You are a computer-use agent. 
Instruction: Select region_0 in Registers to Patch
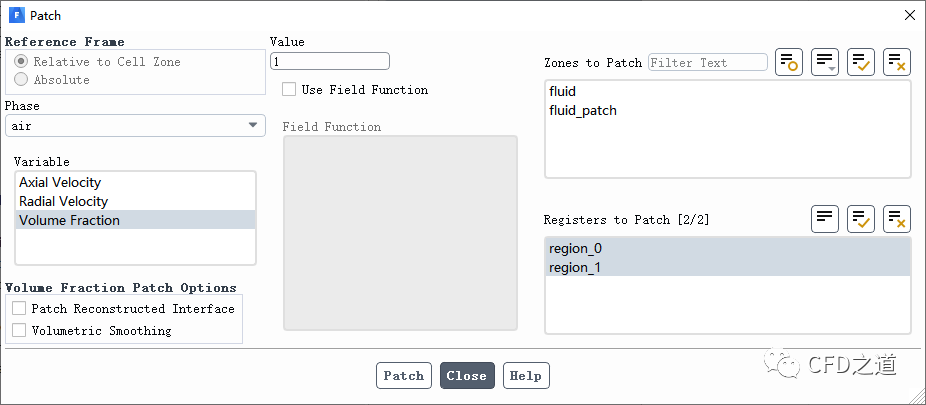click(x=576, y=248)
